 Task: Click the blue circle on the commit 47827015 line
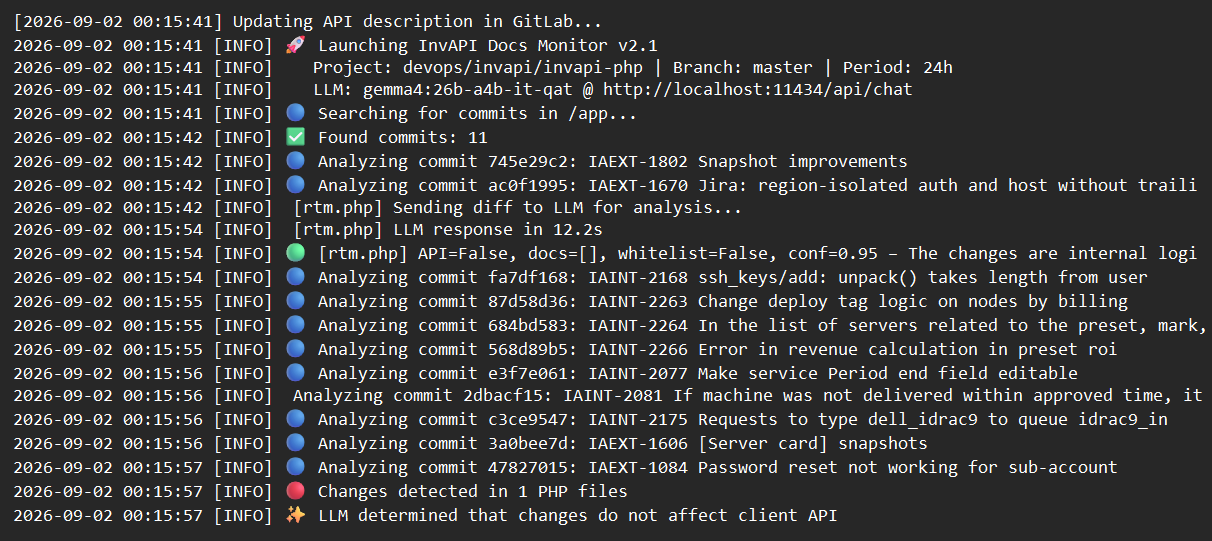[x=294, y=467]
